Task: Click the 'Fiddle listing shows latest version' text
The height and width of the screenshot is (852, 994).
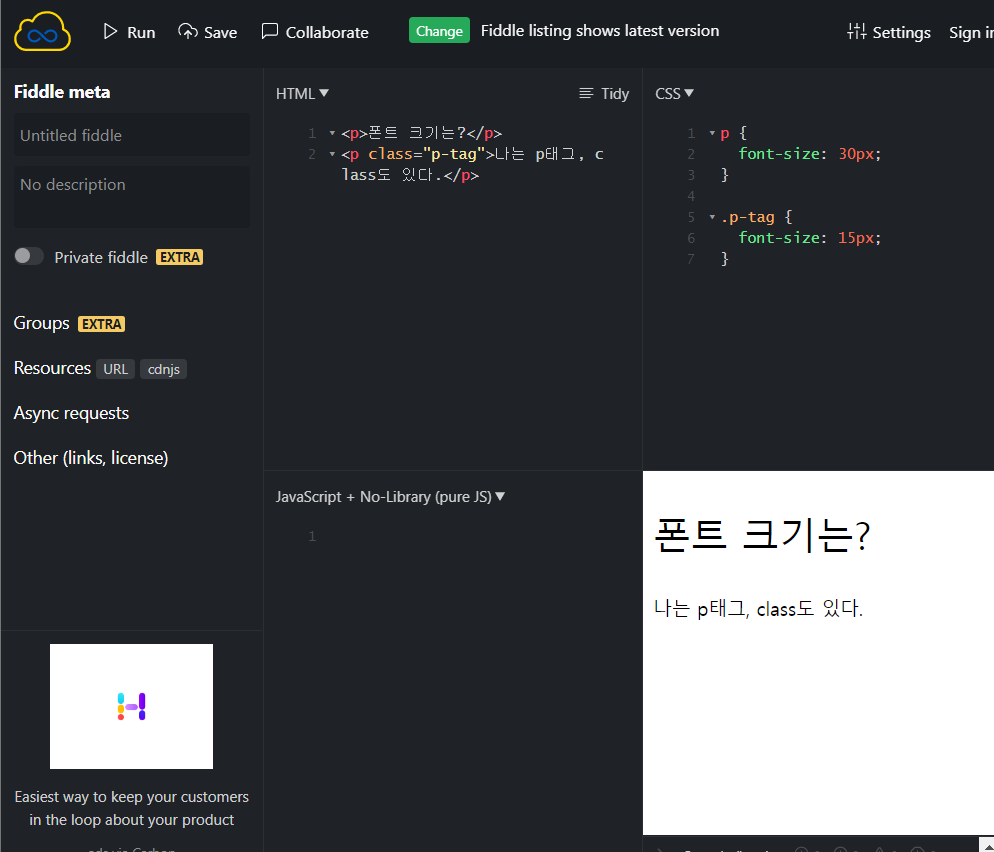Action: (x=600, y=30)
